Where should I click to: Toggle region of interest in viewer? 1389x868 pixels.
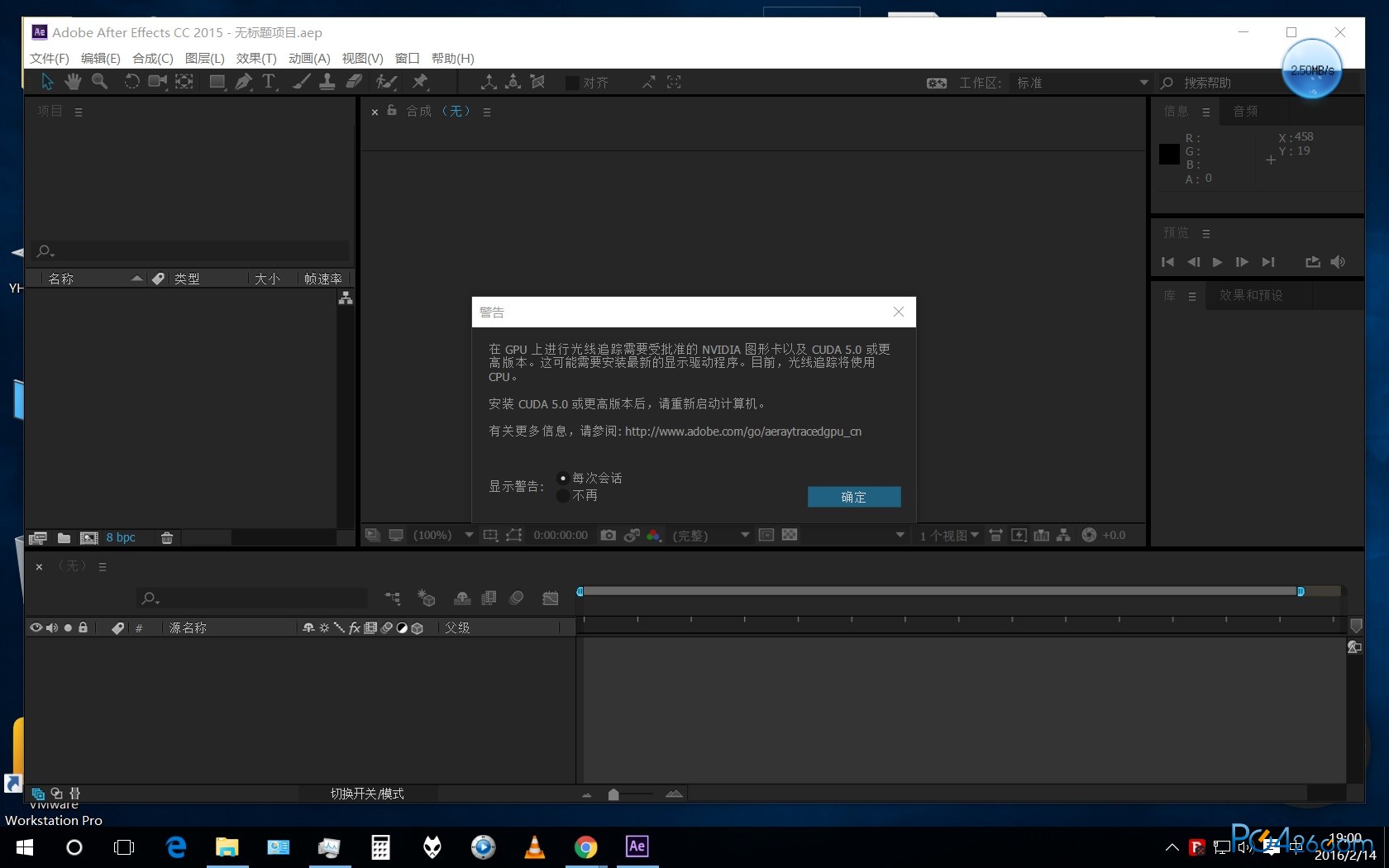click(x=766, y=535)
